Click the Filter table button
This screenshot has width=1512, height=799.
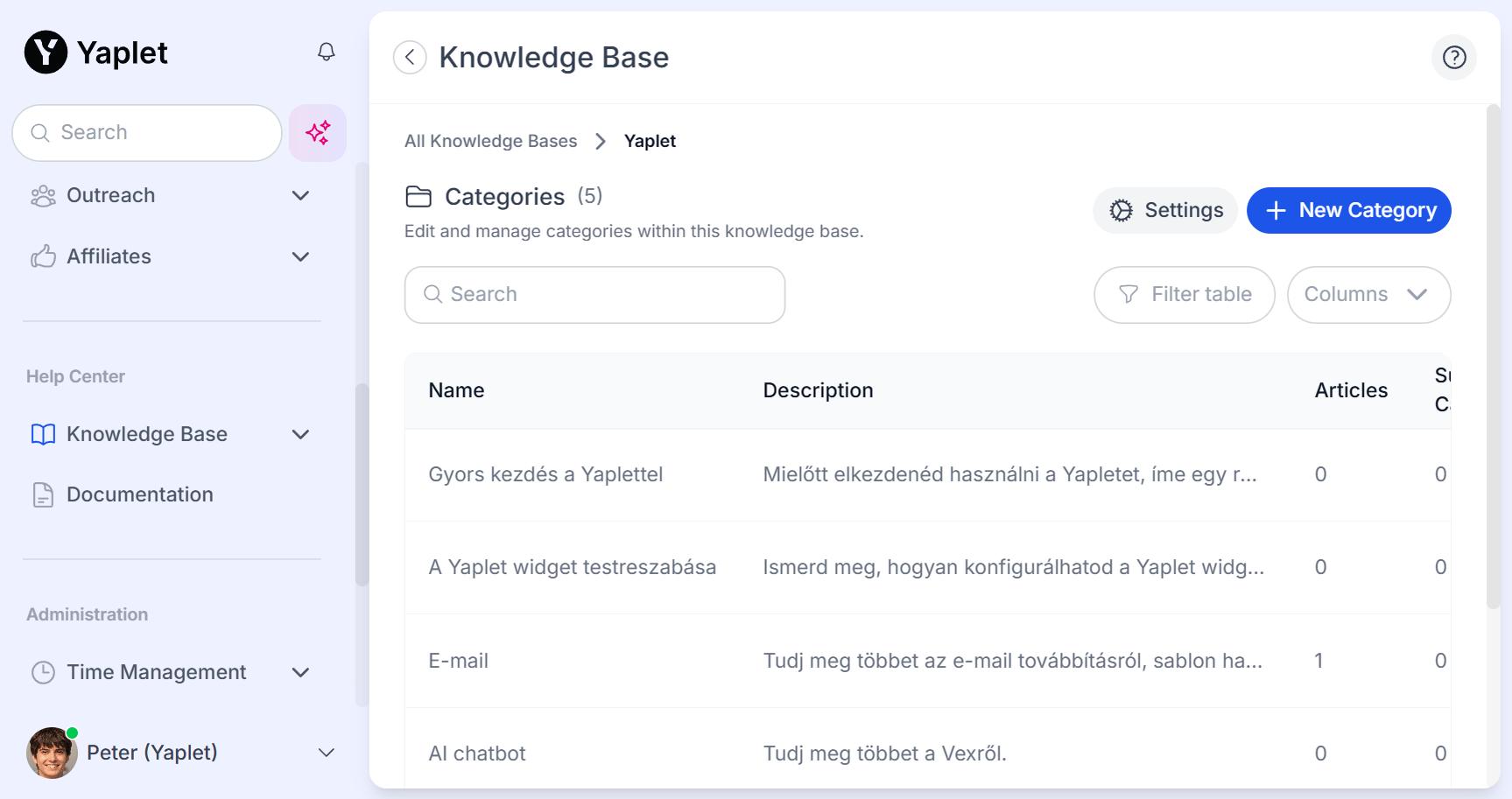(1184, 295)
